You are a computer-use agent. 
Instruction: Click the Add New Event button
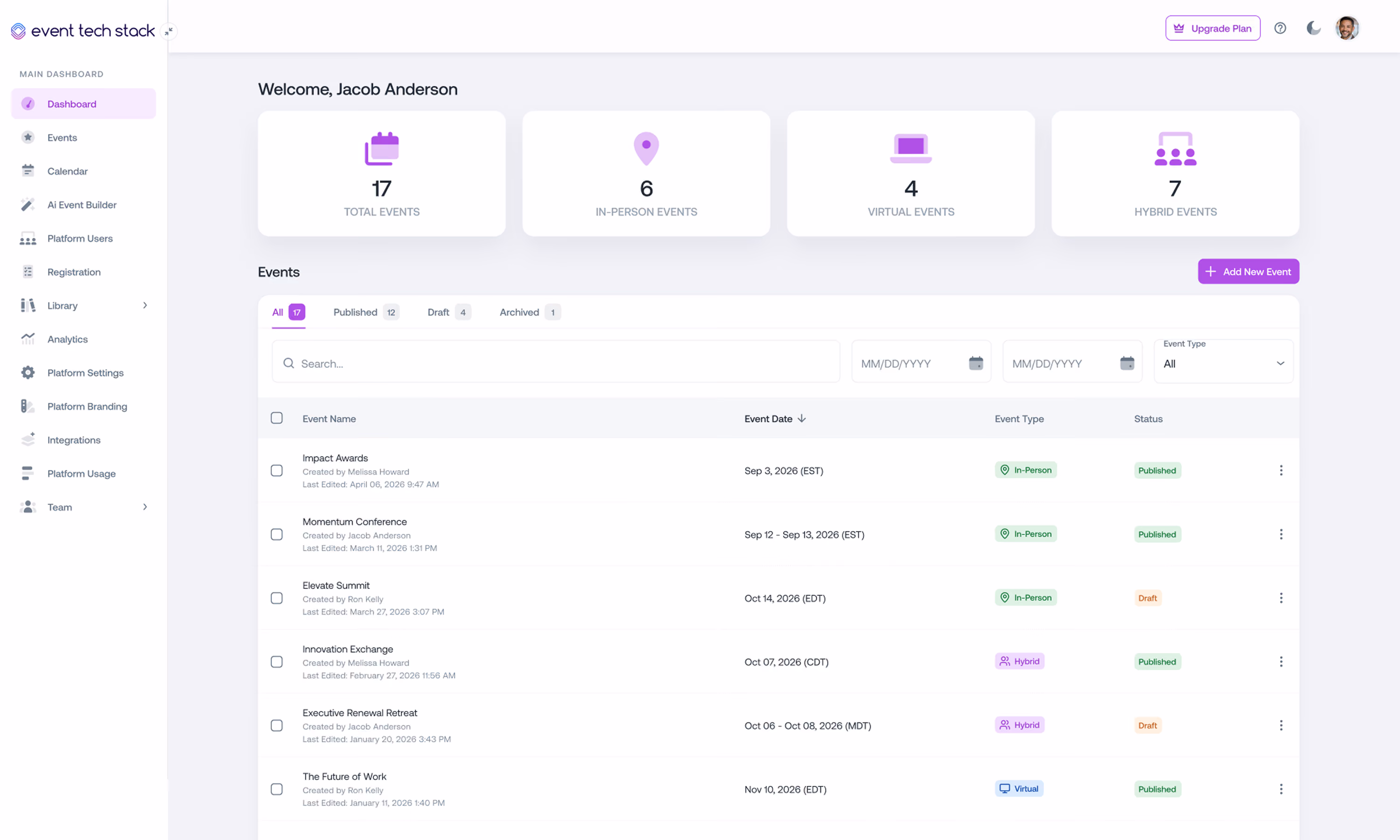pyautogui.click(x=1248, y=272)
